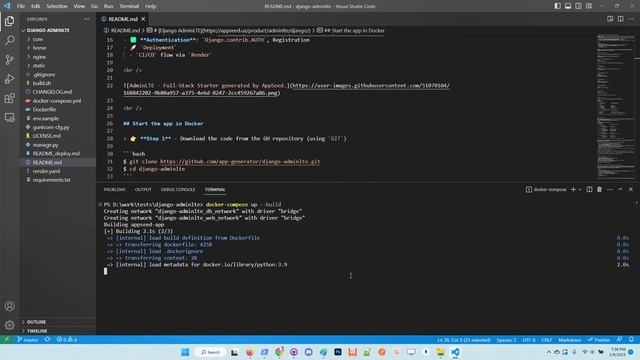Open the Terminal menu
640x360 pixels.
[129, 6]
